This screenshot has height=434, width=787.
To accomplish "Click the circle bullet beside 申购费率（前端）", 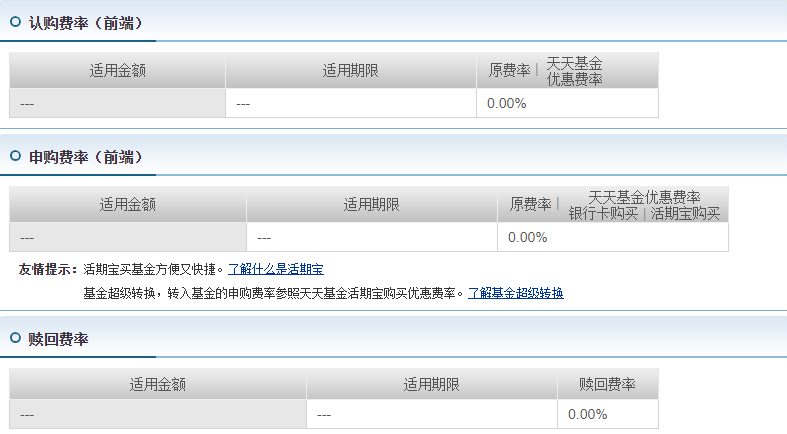I will click(16, 156).
